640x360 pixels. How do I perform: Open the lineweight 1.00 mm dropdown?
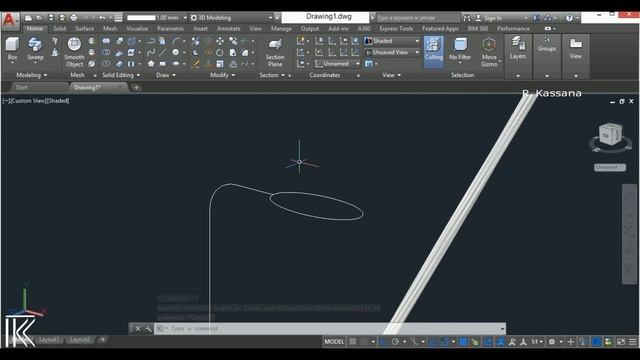157,18
